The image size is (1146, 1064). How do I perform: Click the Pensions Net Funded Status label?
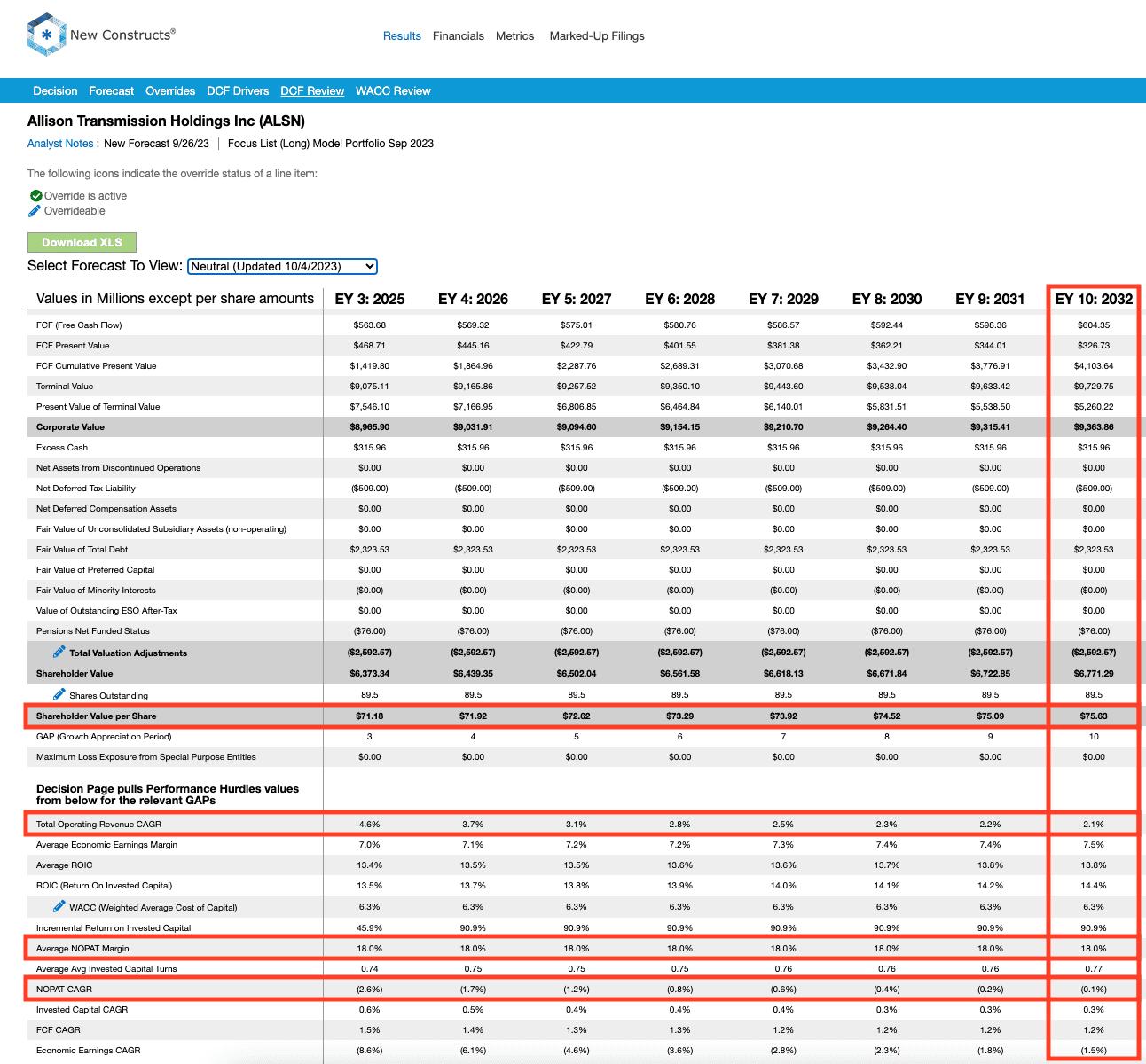pos(93,631)
